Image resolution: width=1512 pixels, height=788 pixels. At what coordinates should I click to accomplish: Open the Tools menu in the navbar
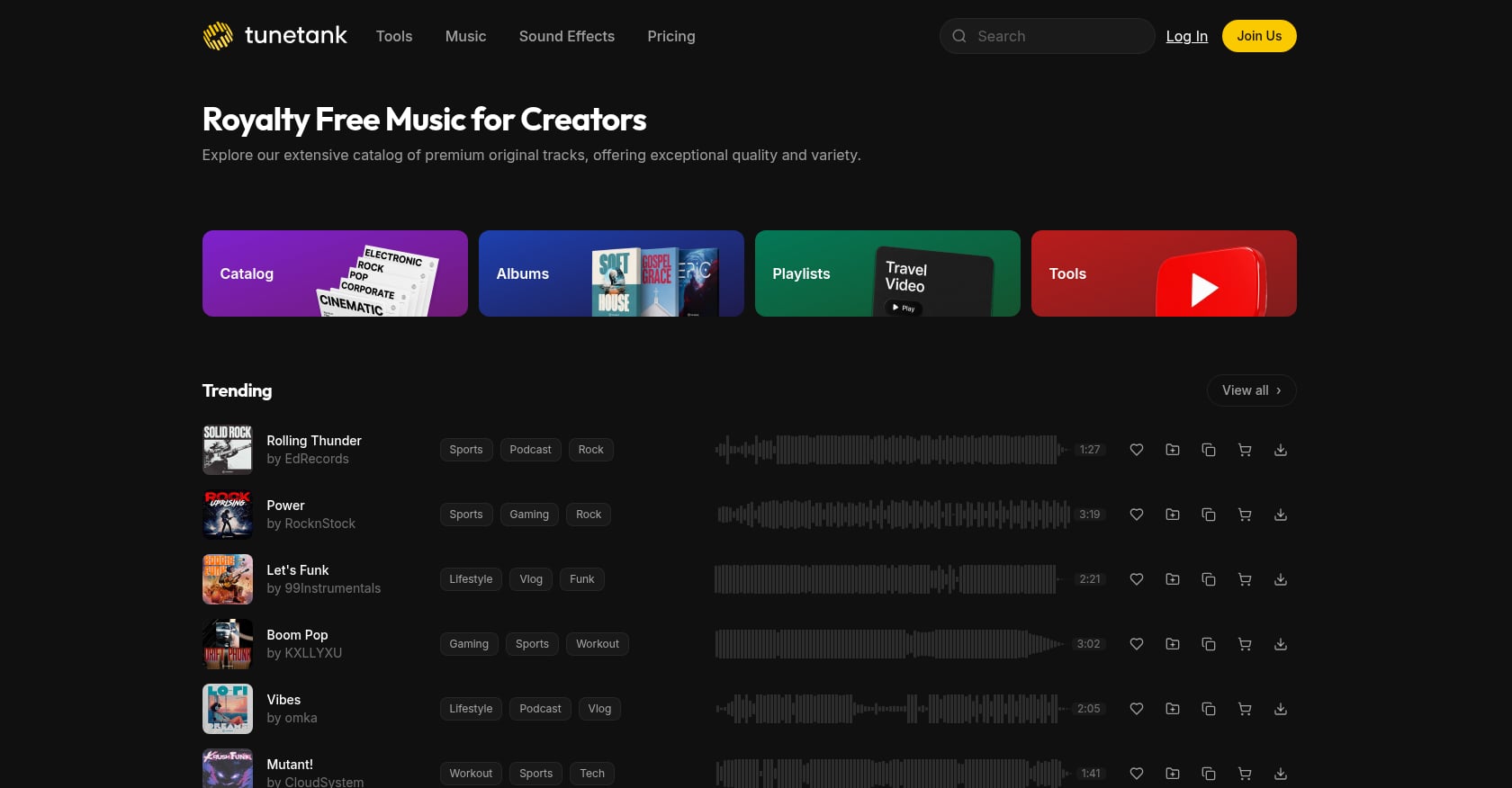[394, 36]
